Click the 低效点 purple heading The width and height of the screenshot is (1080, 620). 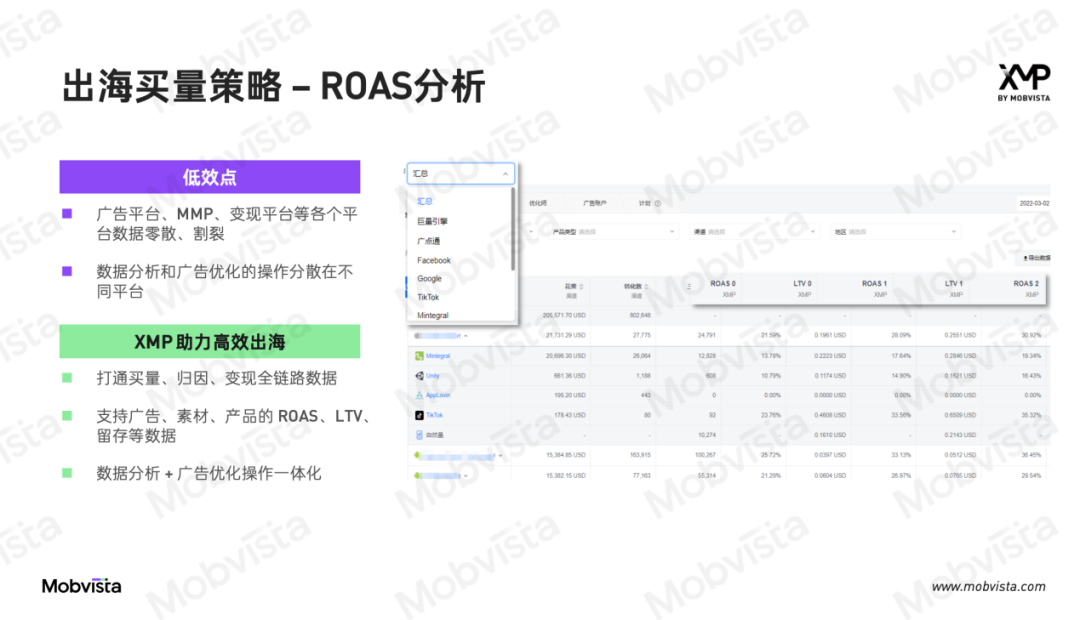209,177
